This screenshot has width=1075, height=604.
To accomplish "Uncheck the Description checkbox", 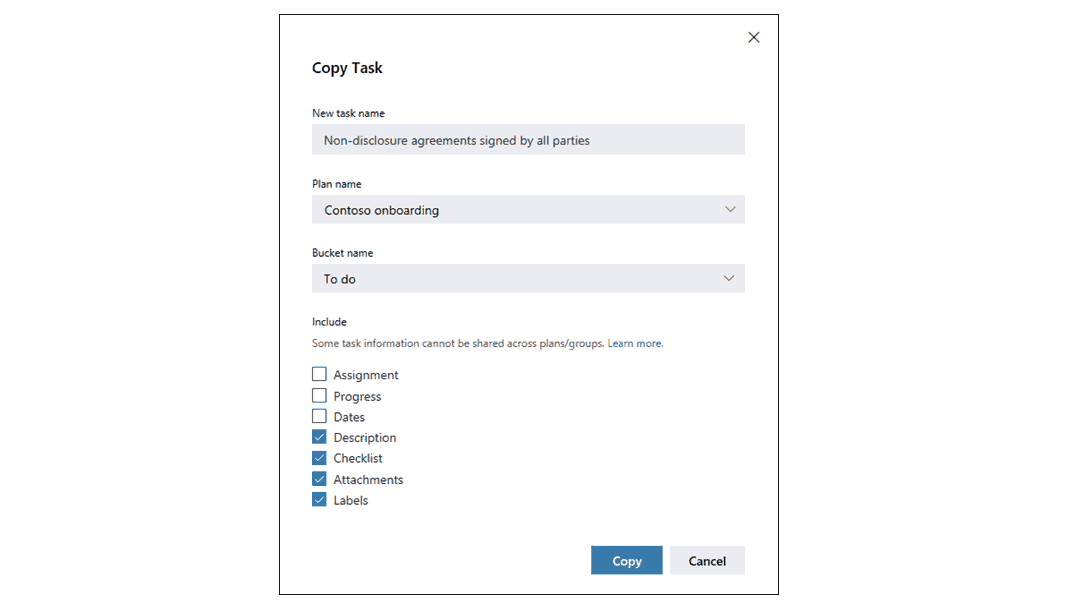I will (319, 437).
